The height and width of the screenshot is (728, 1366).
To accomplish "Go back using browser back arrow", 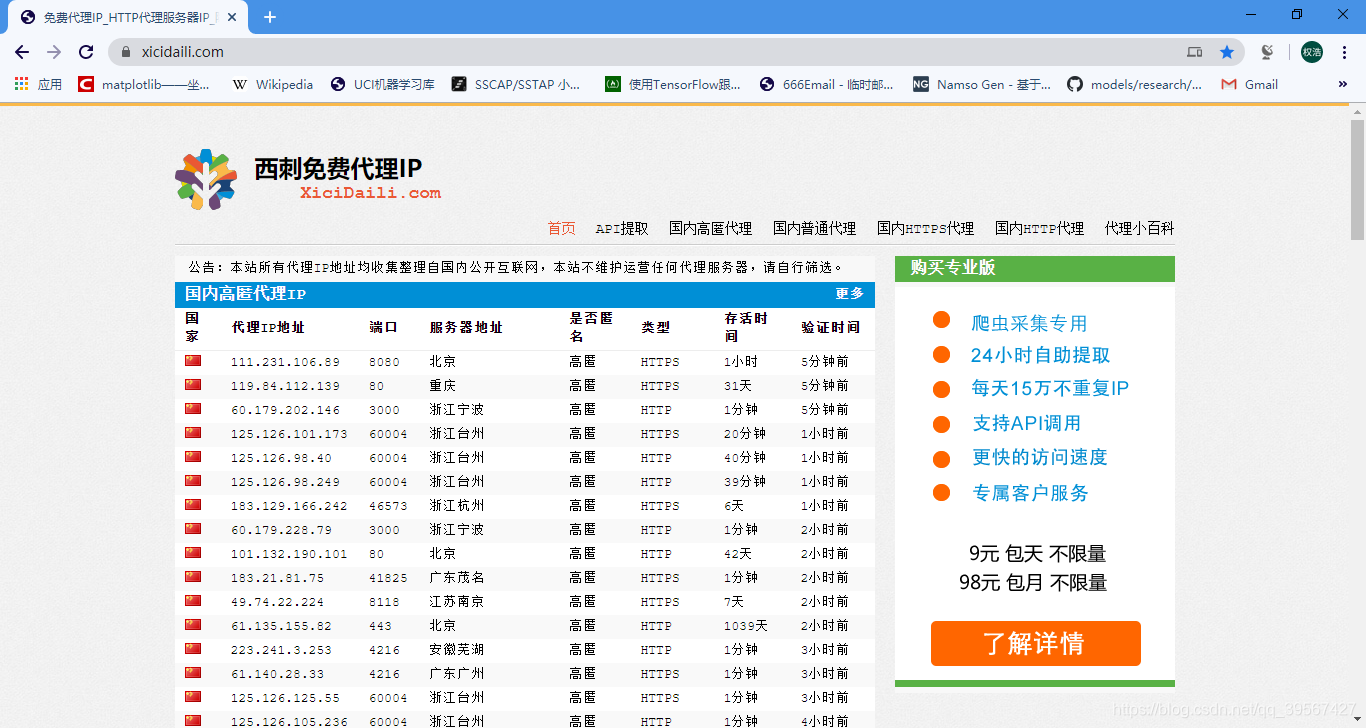I will pos(22,52).
